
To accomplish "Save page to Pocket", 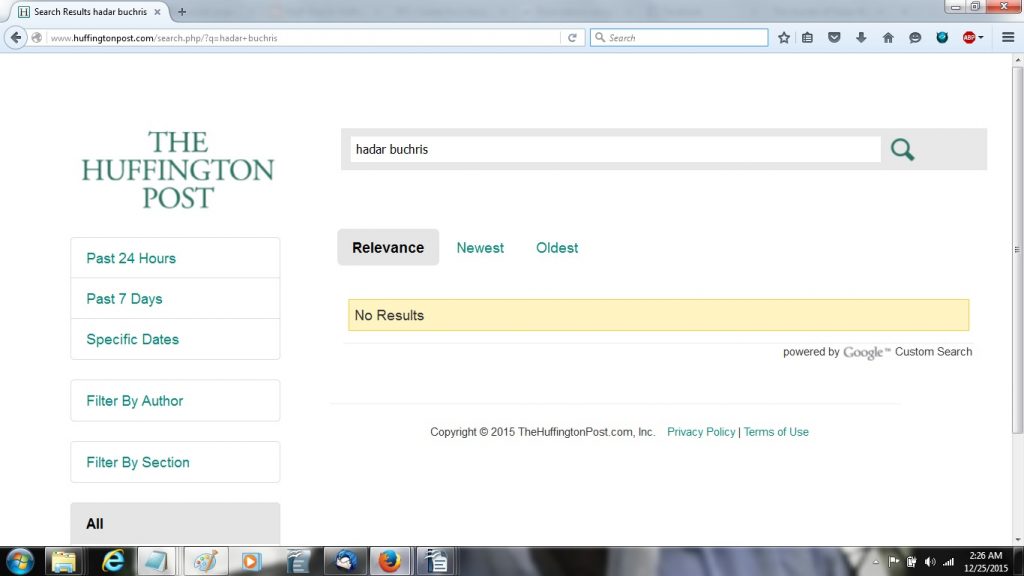I will pyautogui.click(x=834, y=38).
